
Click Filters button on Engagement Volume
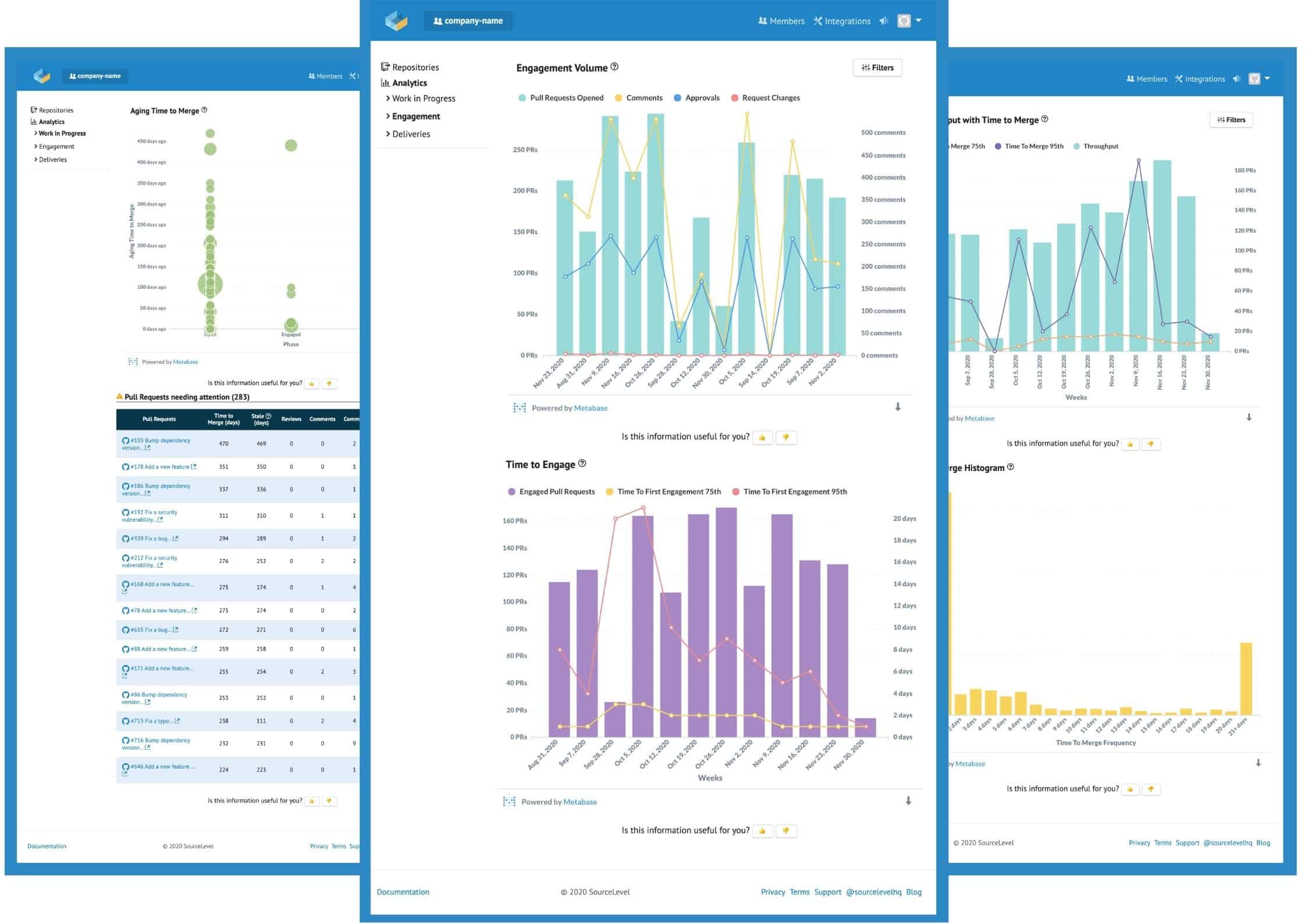877,68
